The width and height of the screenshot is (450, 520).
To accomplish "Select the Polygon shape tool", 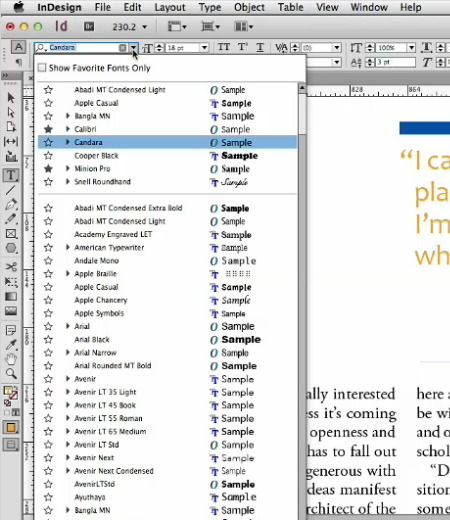I will (11, 248).
